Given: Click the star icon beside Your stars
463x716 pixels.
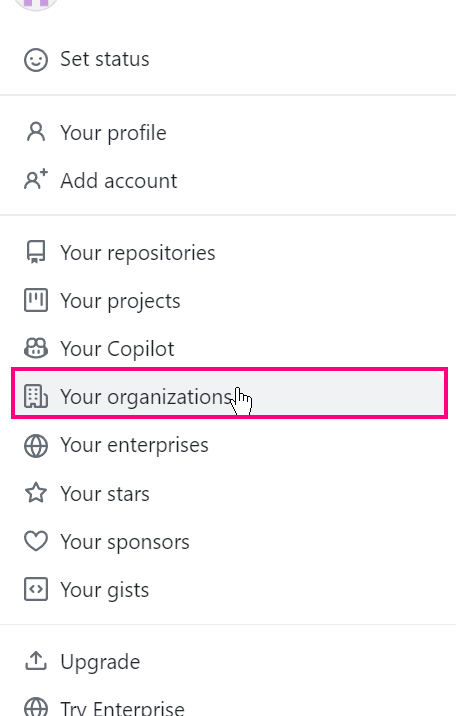Looking at the screenshot, I should (36, 493).
